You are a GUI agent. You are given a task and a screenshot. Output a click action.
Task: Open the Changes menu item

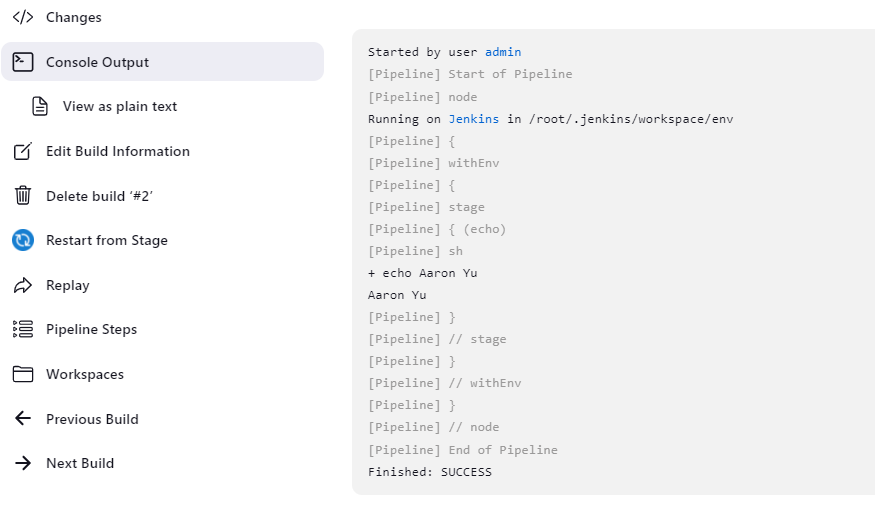pos(74,17)
